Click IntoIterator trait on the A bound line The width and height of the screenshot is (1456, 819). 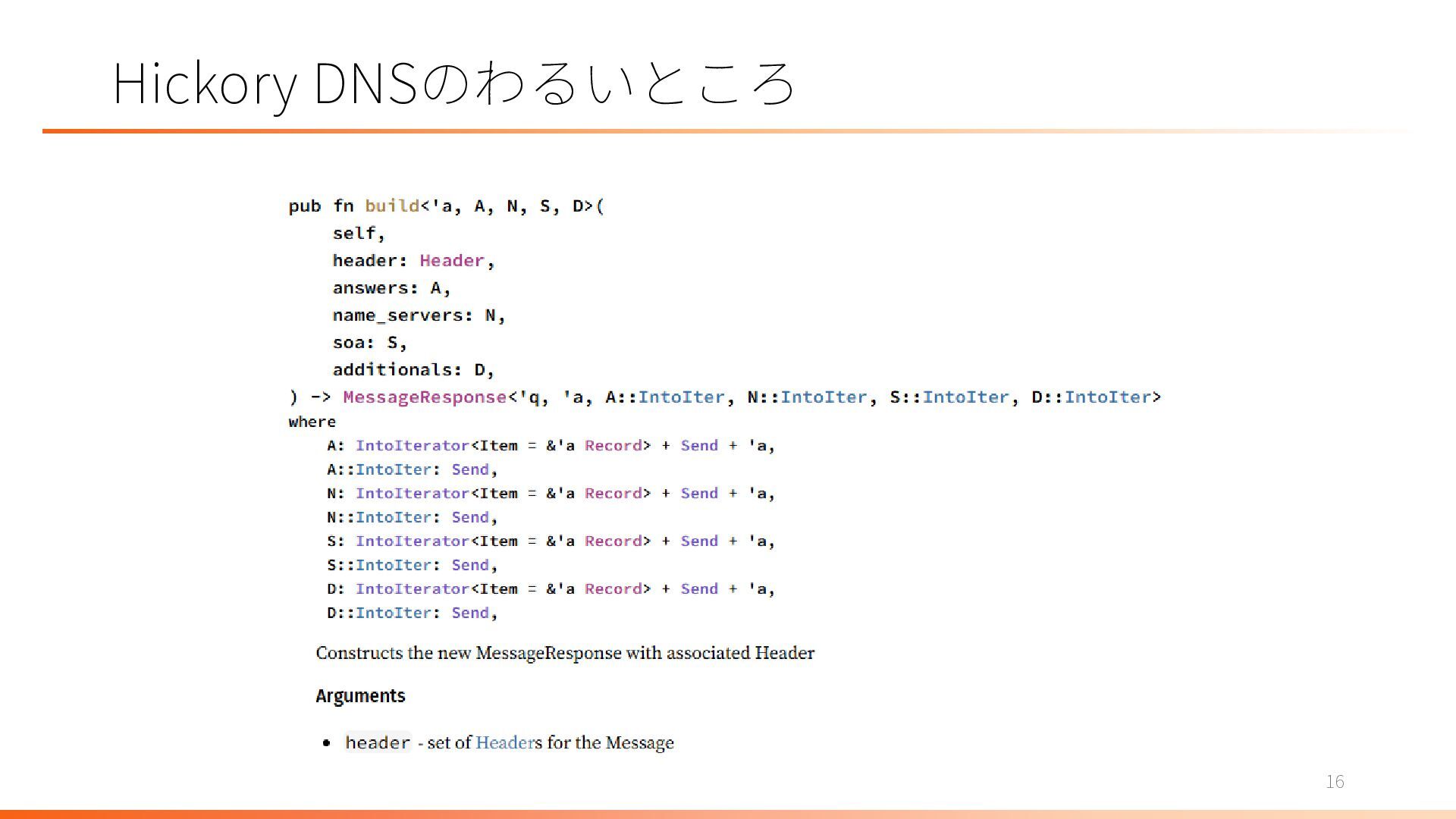coord(412,446)
